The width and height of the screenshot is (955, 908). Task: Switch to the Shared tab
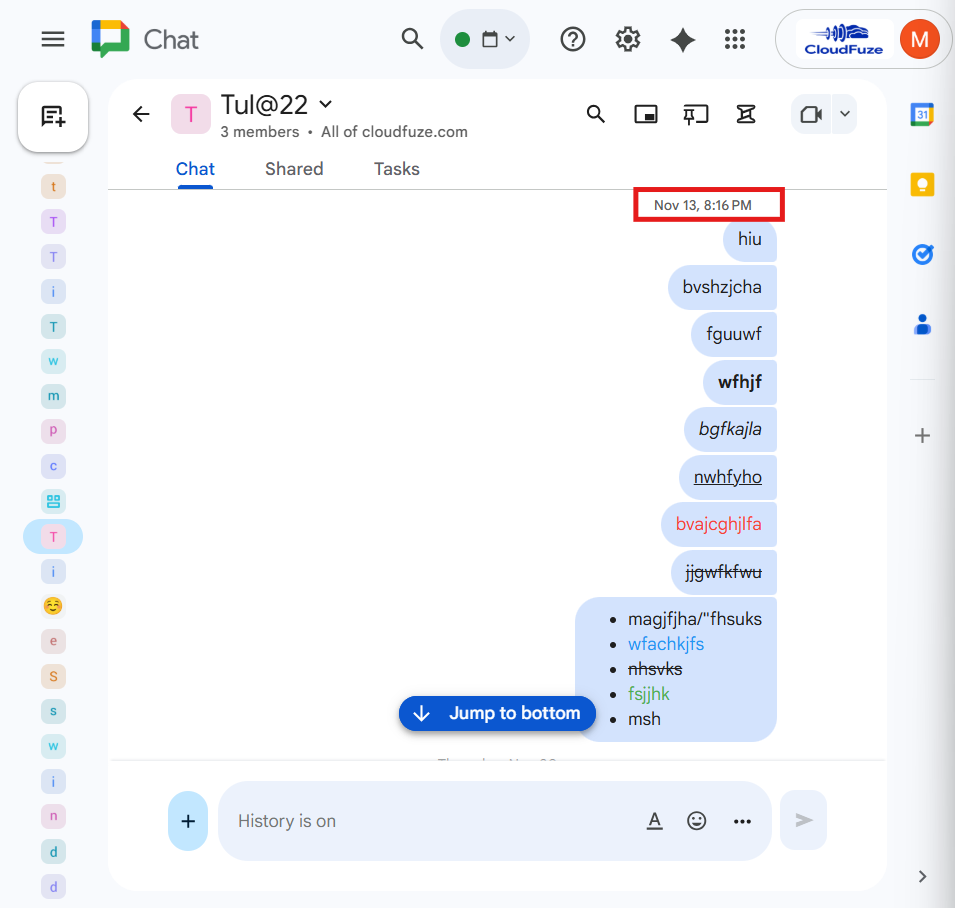coord(293,169)
